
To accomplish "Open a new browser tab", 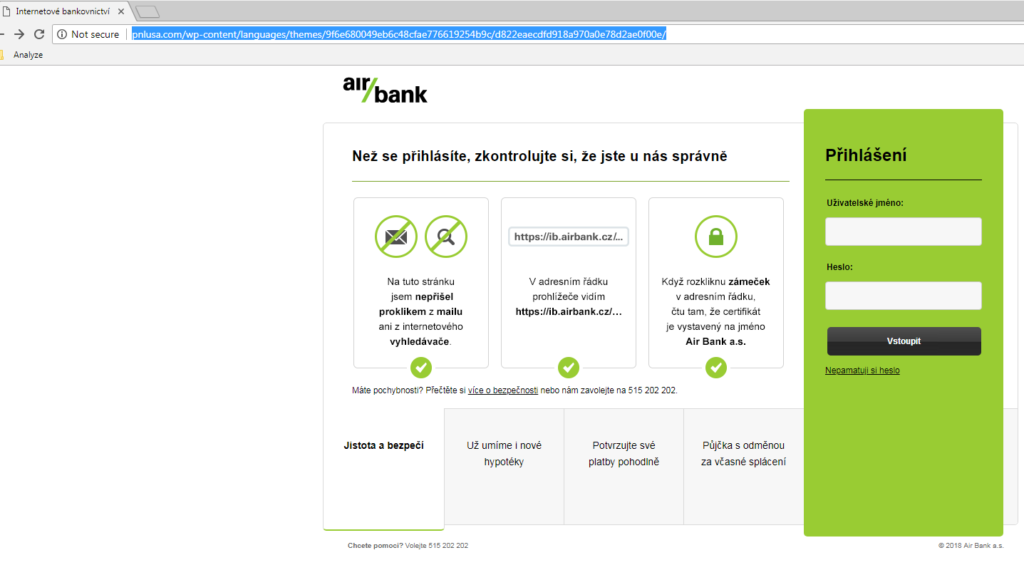I will pyautogui.click(x=148, y=12).
